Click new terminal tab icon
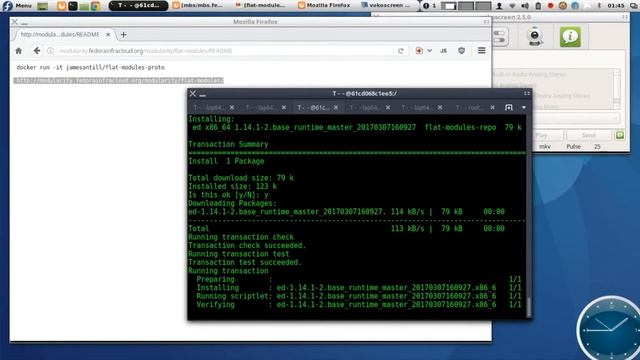Viewport: 640px width, 360px height. pos(509,107)
